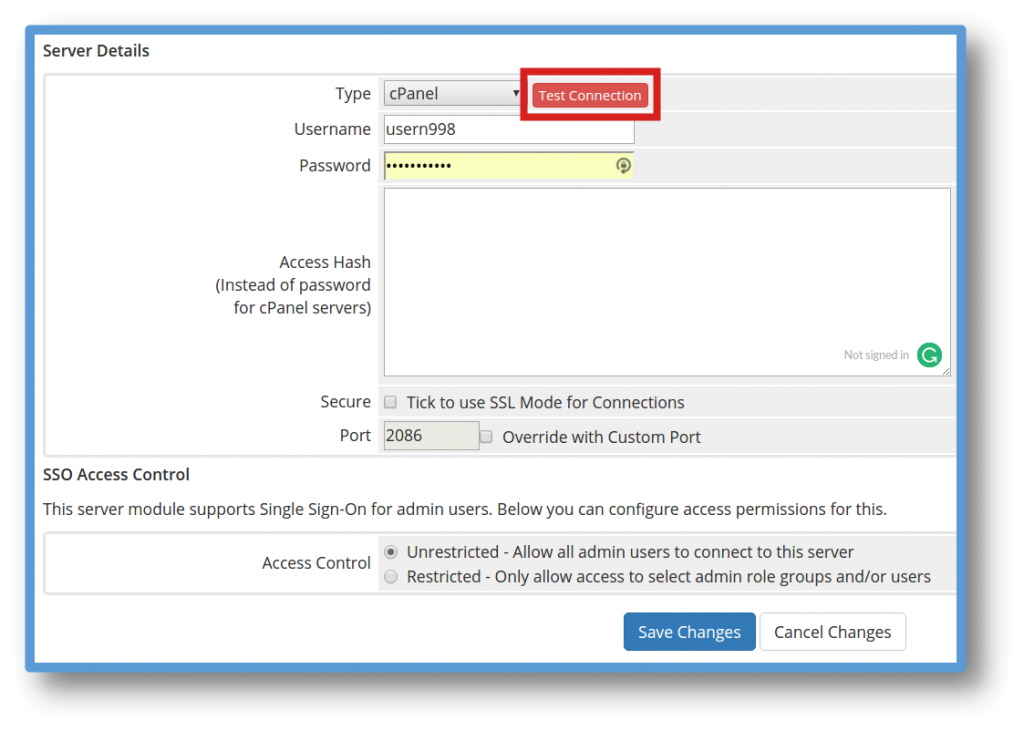Image resolution: width=1024 pixels, height=731 pixels.
Task: Click the 'Not signed in' Grammarly text
Action: [876, 355]
